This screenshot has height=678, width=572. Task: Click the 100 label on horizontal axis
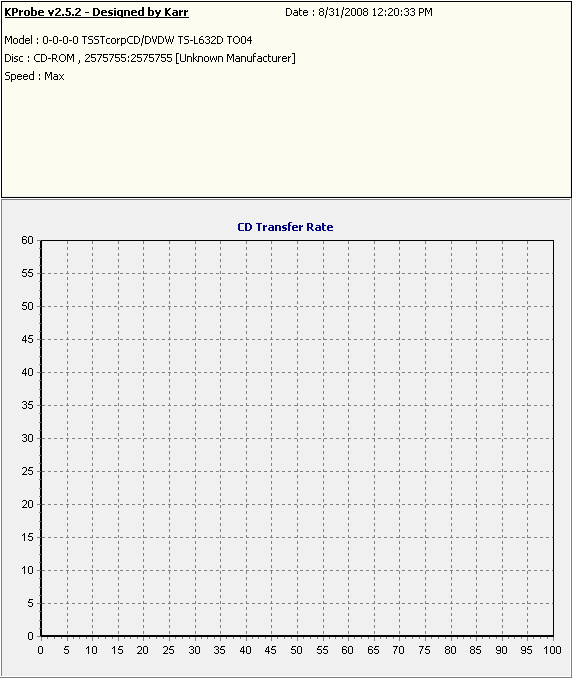(552, 650)
